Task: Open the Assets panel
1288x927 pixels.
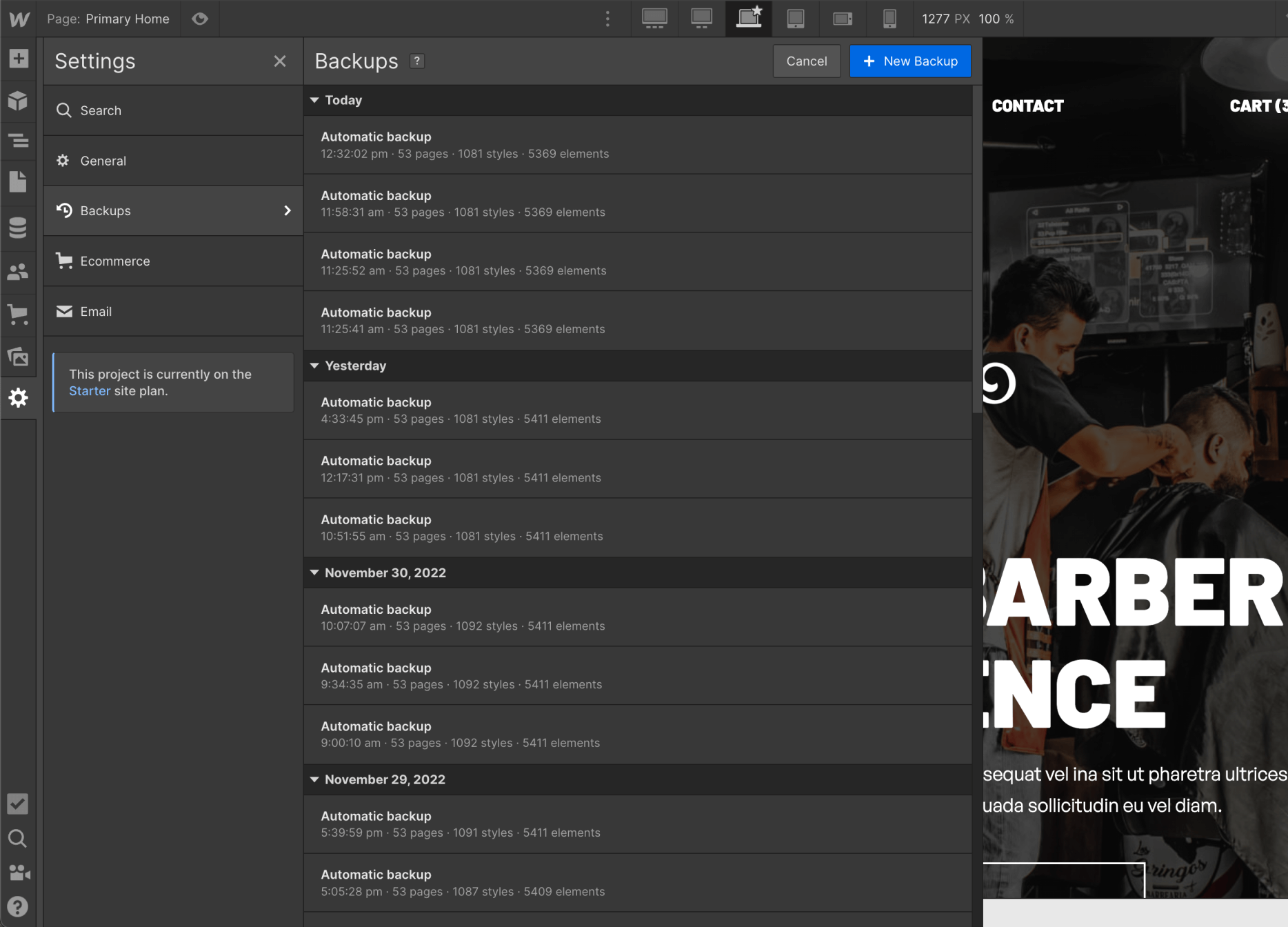Action: (x=18, y=357)
